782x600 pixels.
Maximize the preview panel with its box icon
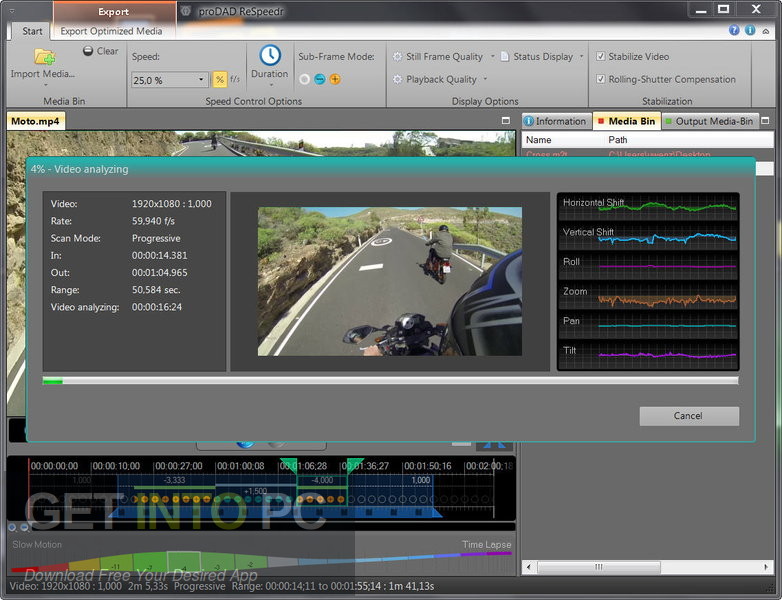point(506,121)
